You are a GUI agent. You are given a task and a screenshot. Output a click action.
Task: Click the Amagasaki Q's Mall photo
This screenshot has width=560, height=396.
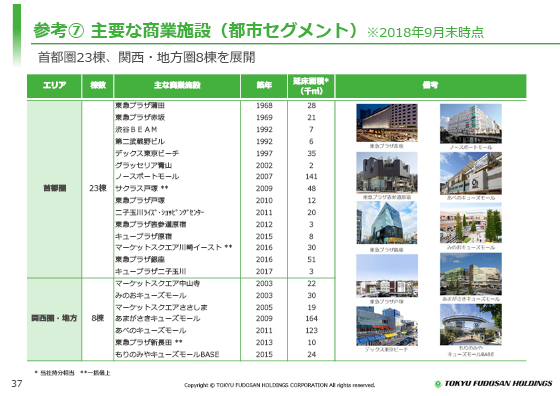471,274
